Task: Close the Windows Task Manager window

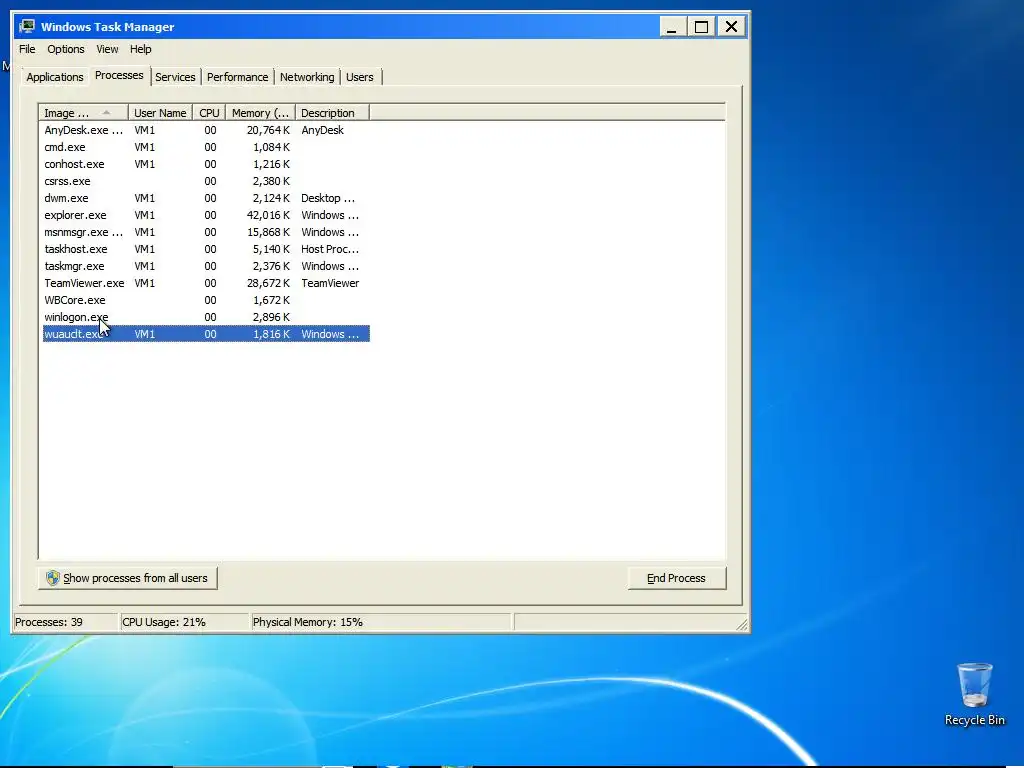Action: (731, 27)
